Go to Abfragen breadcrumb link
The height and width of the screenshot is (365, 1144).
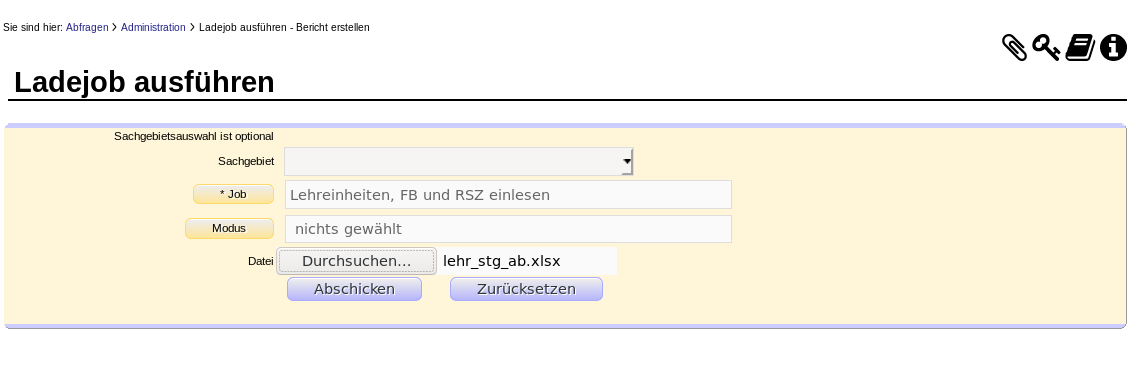[x=87, y=27]
